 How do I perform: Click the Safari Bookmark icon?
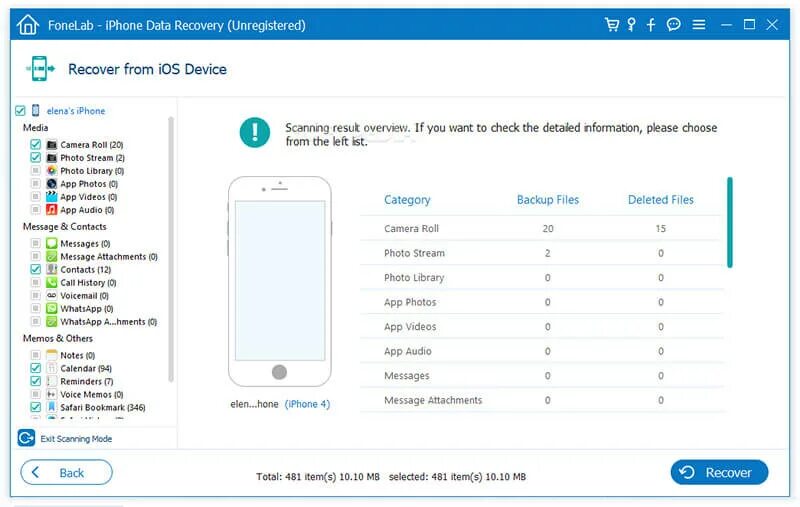(52, 407)
